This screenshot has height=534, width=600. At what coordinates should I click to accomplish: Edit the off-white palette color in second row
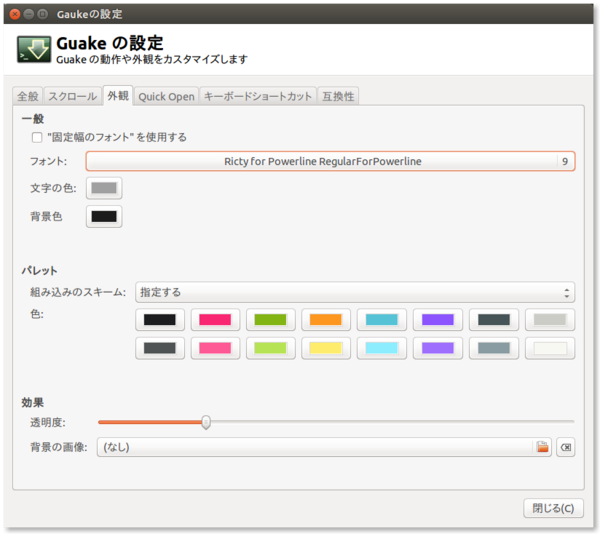pos(550,348)
